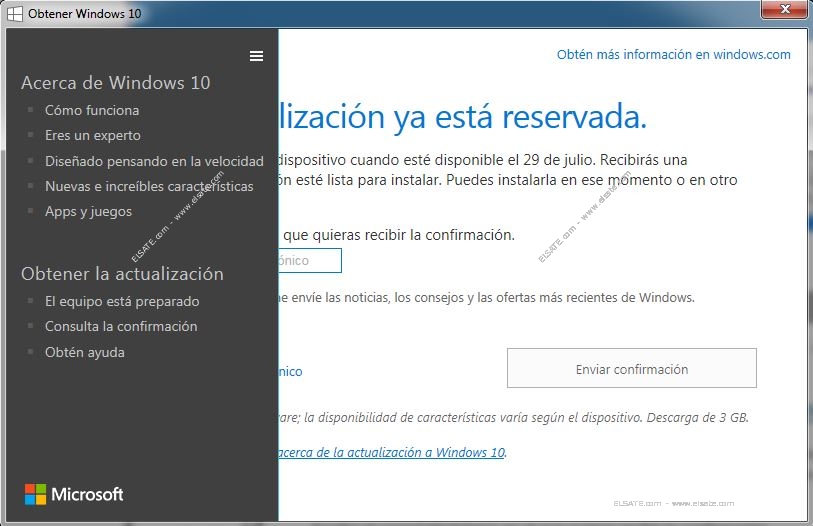
Task: Focus the email address input field
Action: coord(310,260)
